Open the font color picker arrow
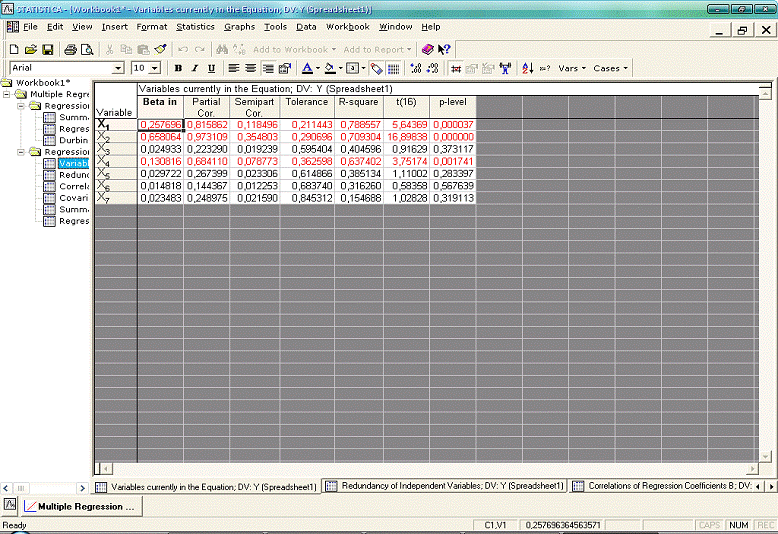This screenshot has height=534, width=778. coord(317,69)
